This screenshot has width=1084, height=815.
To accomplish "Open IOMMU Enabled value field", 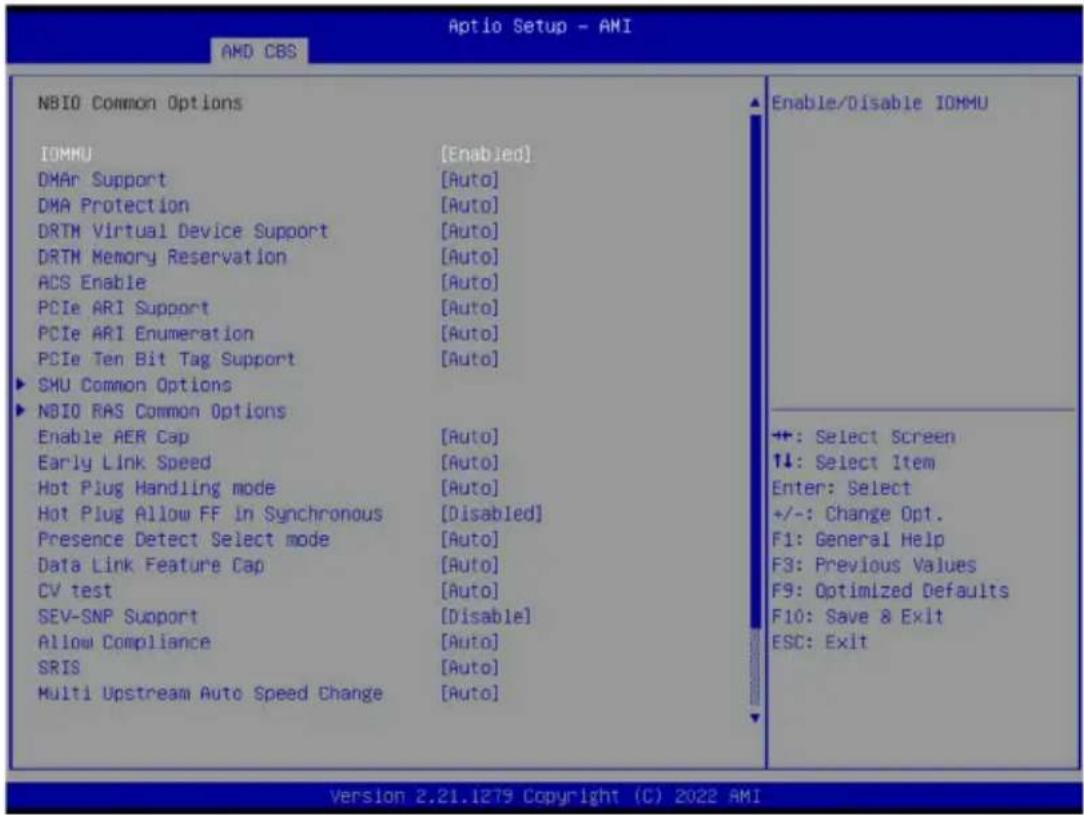I will point(486,154).
